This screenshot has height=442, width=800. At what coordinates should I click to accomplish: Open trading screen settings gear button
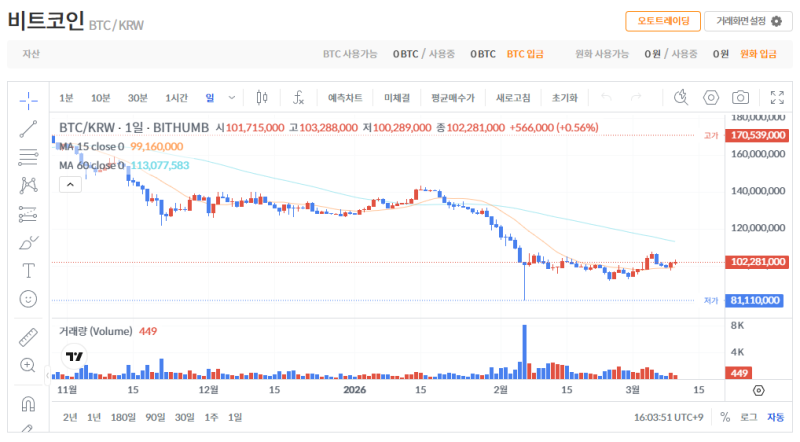(748, 21)
